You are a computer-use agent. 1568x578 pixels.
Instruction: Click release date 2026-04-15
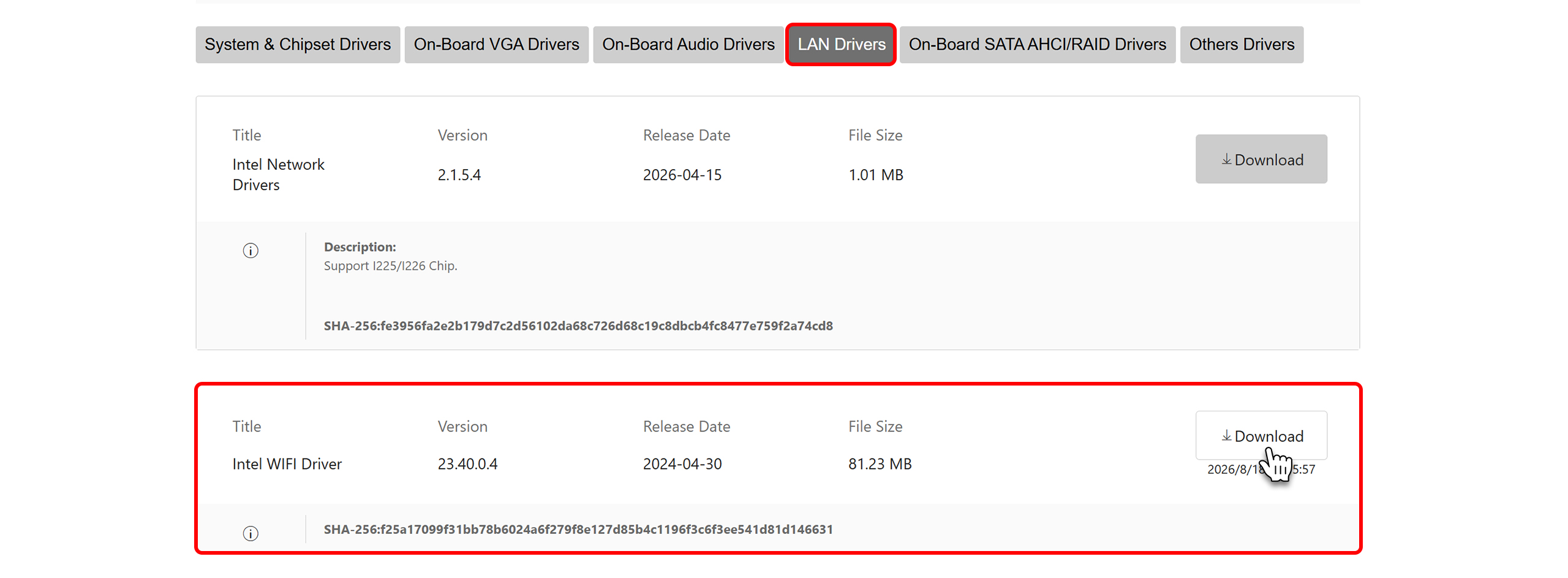pos(682,175)
